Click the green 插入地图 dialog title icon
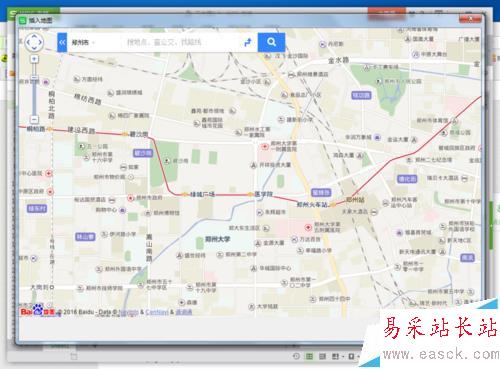 pos(23,20)
